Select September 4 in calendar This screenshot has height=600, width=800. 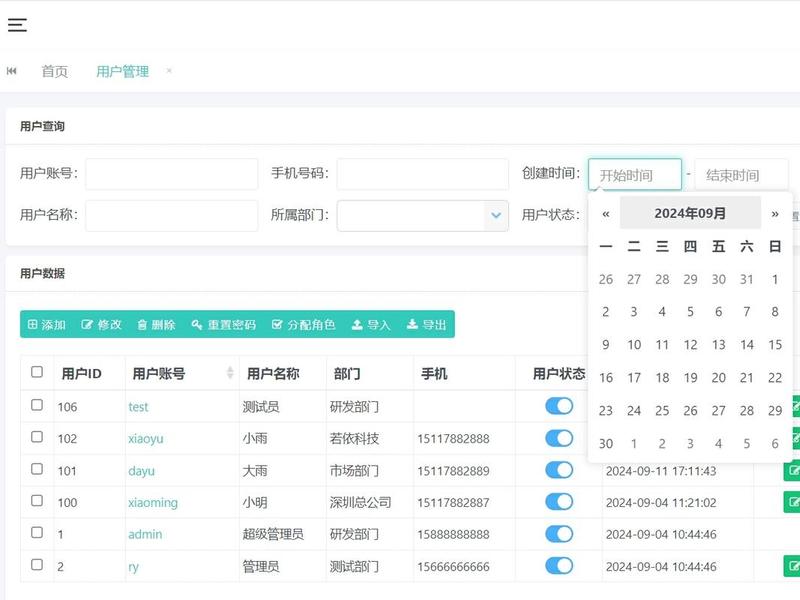click(662, 312)
